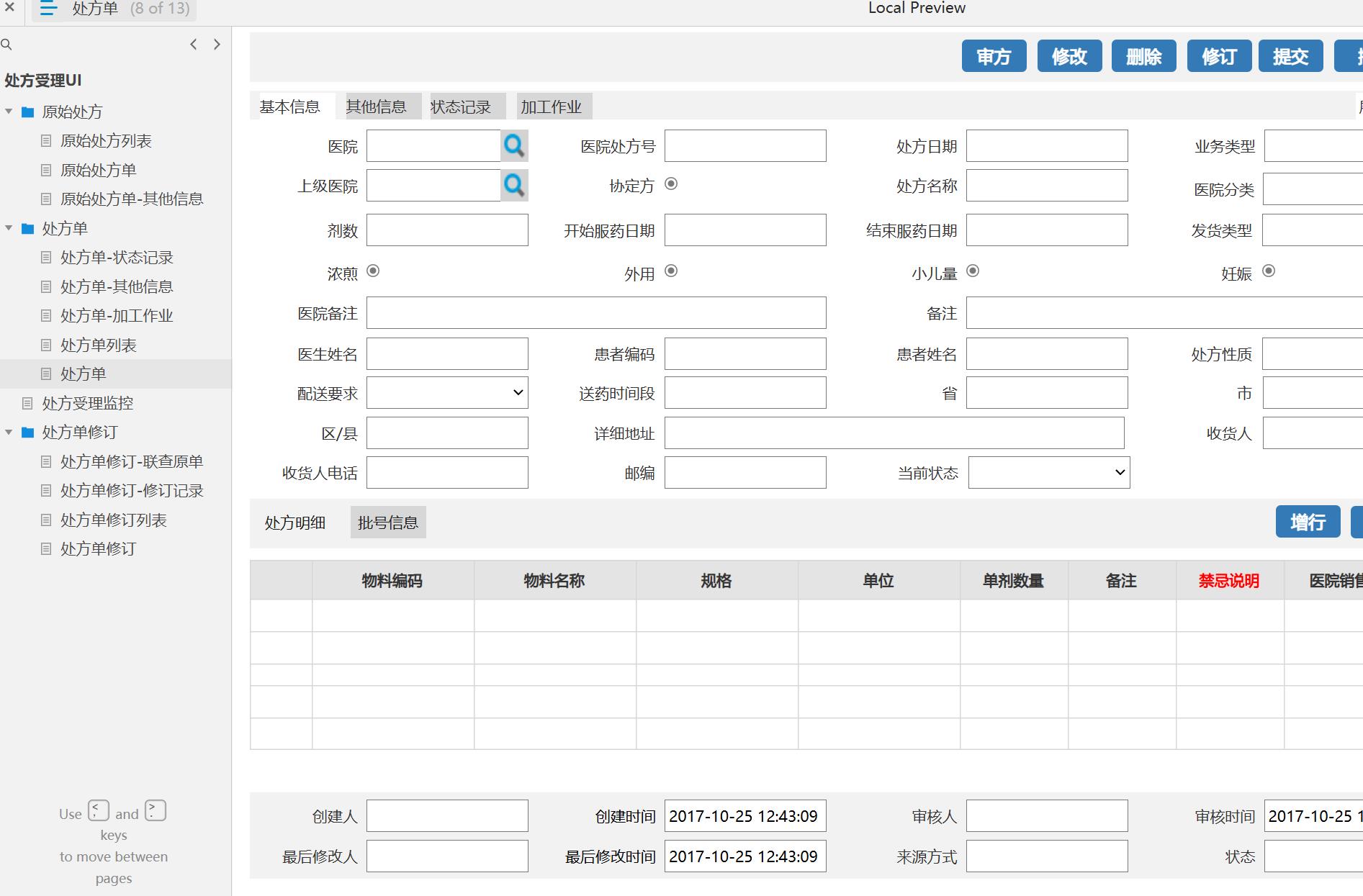Switch to the 处方明细 tab
Screen dimensions: 1363x896
pyautogui.click(x=295, y=522)
